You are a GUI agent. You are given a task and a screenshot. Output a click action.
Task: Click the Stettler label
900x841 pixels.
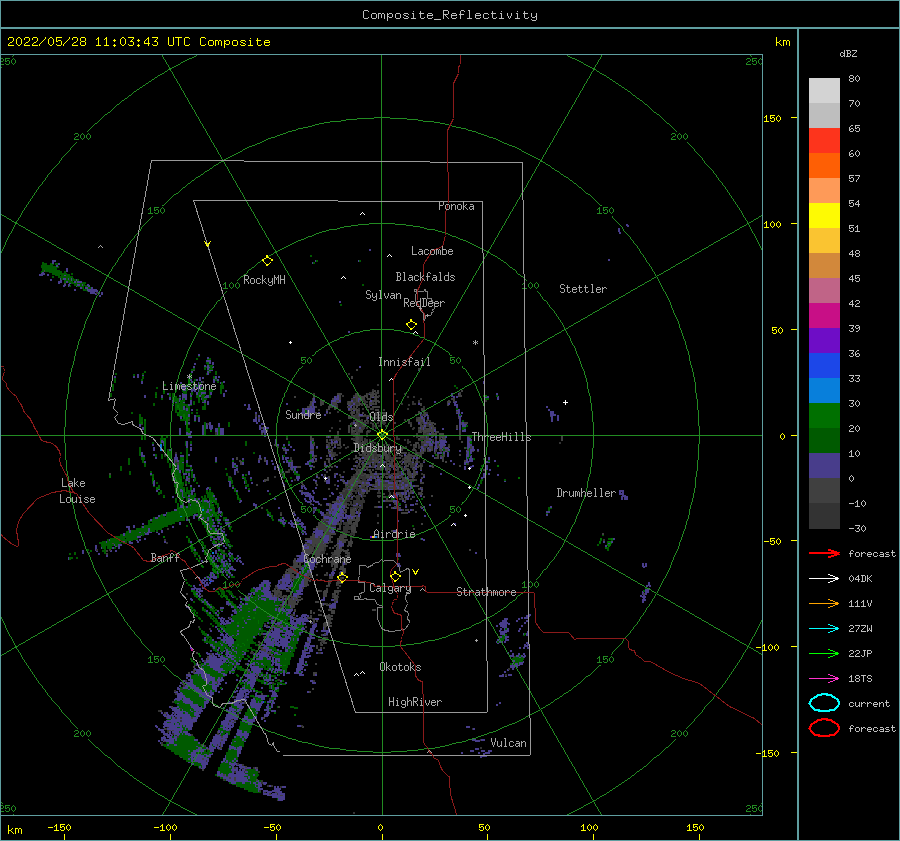[x=583, y=289]
